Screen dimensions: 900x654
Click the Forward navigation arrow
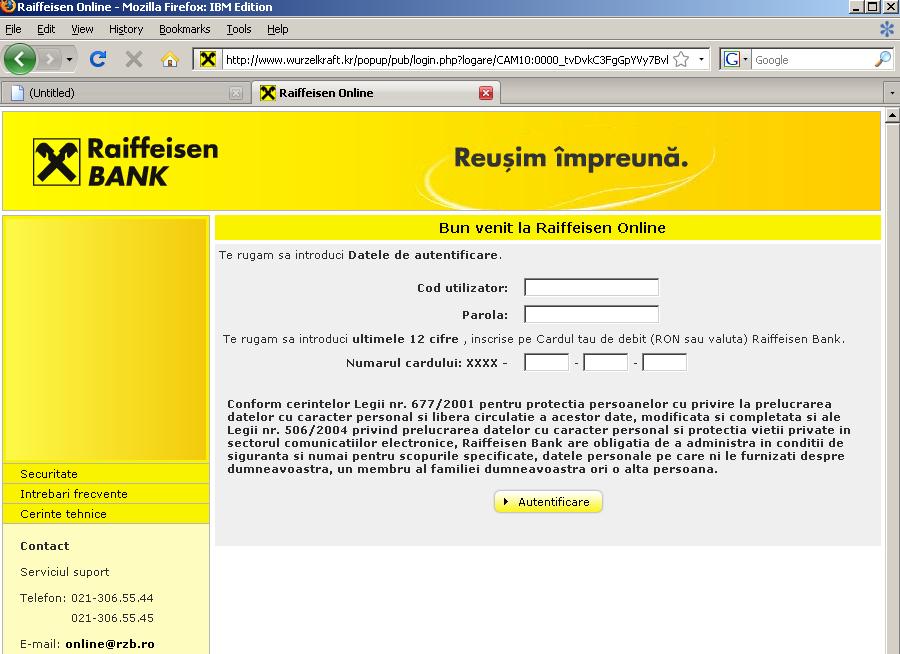(50, 59)
